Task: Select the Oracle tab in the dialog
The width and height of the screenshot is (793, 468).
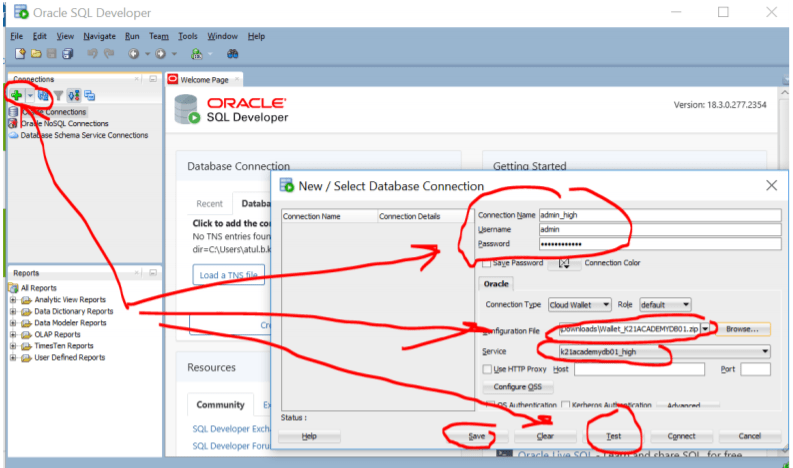Action: pyautogui.click(x=496, y=284)
